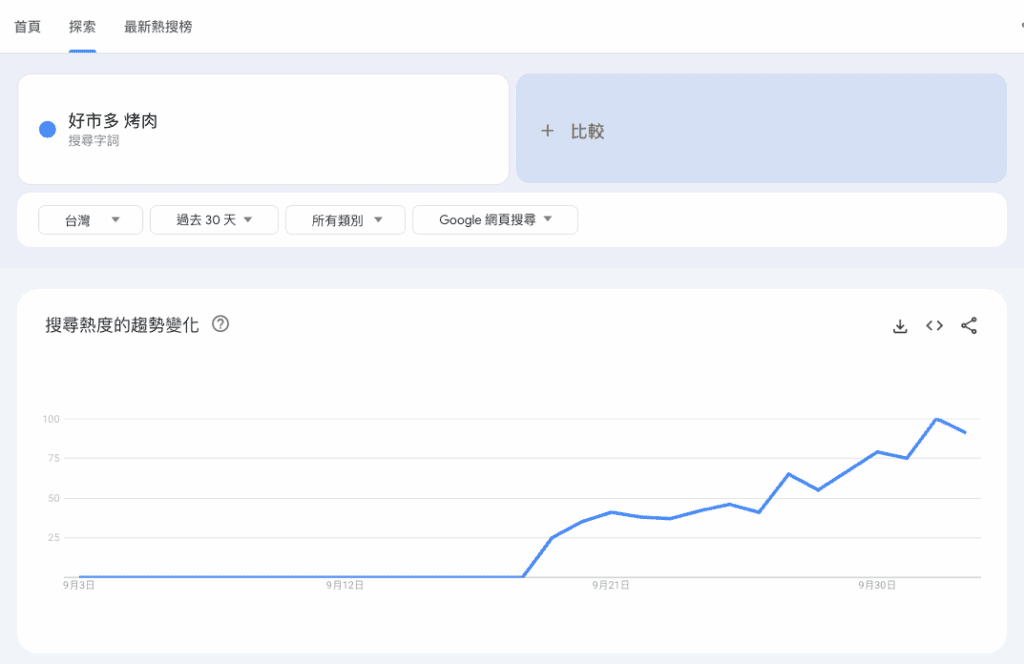The image size is (1024, 664).
Task: Switch to the 首頁 tab
Action: click(27, 27)
